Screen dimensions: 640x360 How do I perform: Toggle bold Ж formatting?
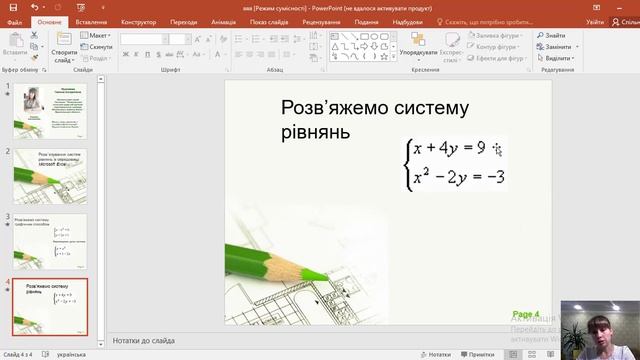coord(126,54)
